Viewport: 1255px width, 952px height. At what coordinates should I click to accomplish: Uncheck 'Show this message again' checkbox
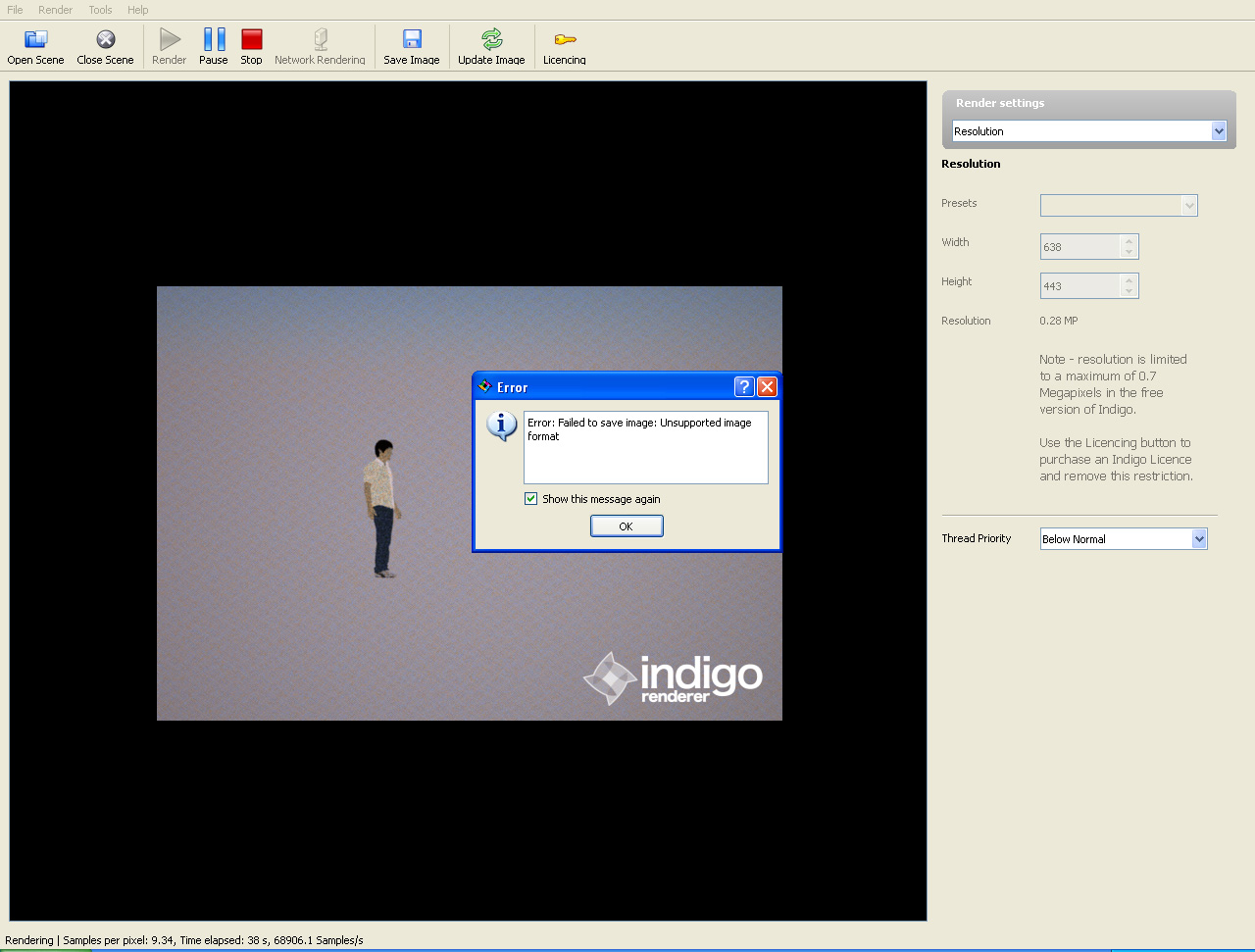531,499
